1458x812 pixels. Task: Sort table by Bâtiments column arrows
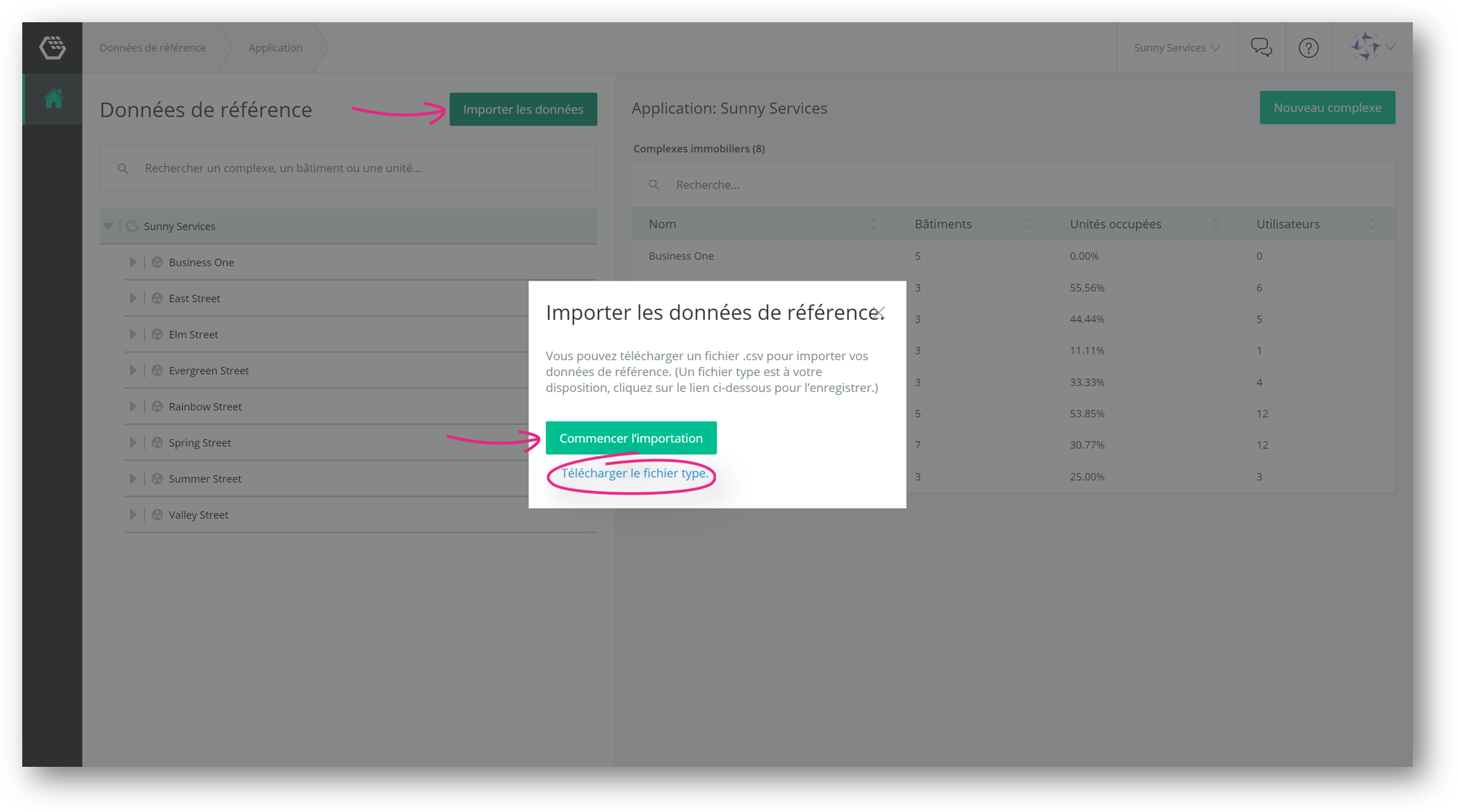(1029, 224)
